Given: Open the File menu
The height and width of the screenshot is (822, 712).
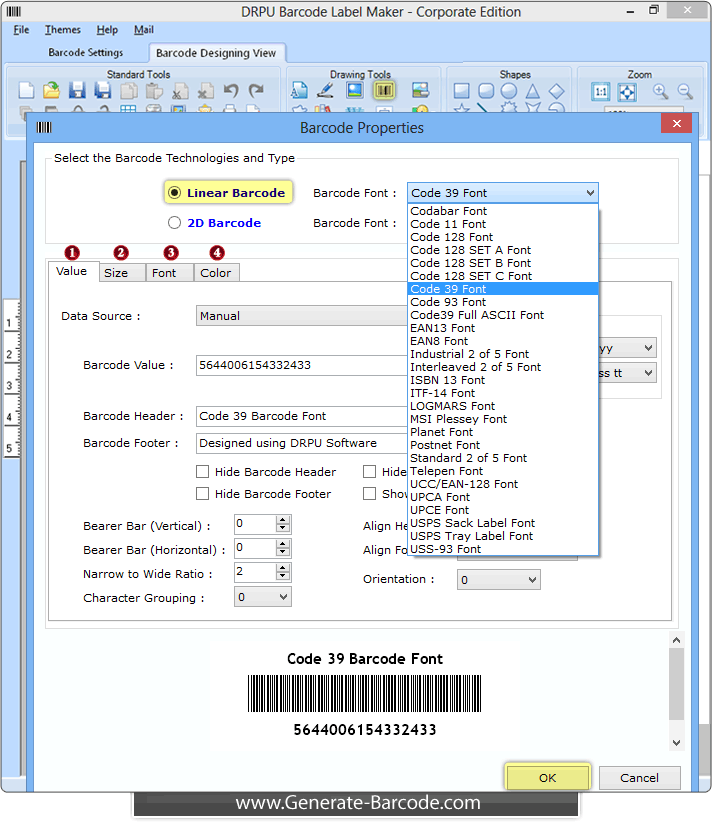Looking at the screenshot, I should (x=21, y=30).
